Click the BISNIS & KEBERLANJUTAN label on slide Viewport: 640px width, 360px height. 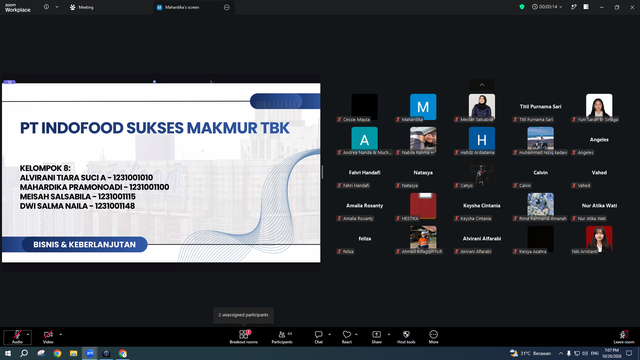(84, 244)
